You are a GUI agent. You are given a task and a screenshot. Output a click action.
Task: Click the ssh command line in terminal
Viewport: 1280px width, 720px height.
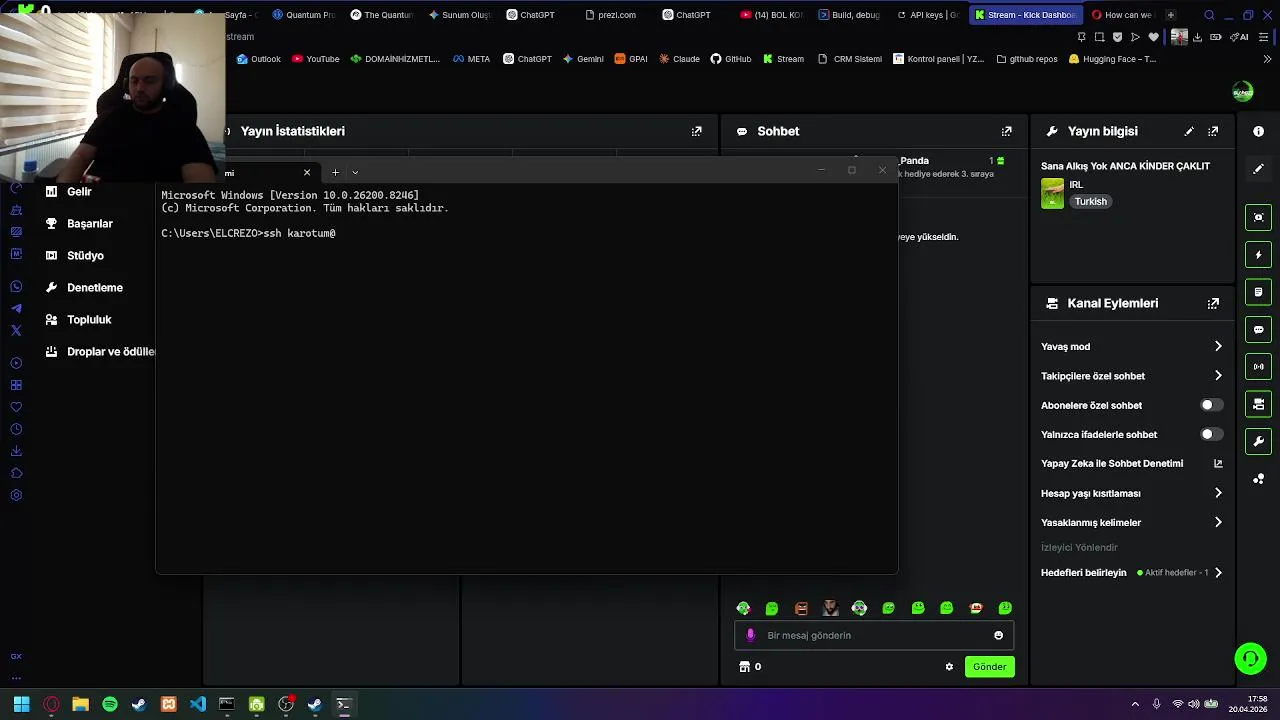(x=248, y=233)
